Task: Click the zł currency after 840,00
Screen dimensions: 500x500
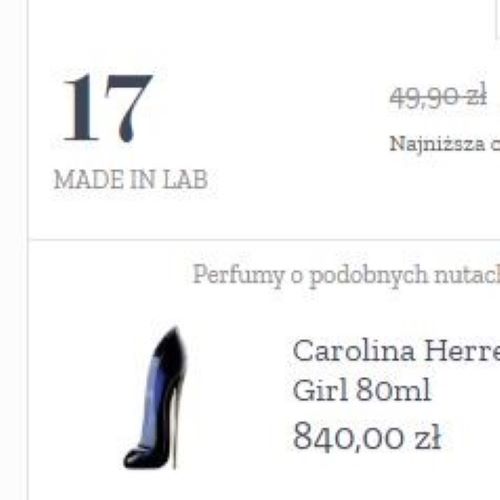Action: (x=428, y=436)
